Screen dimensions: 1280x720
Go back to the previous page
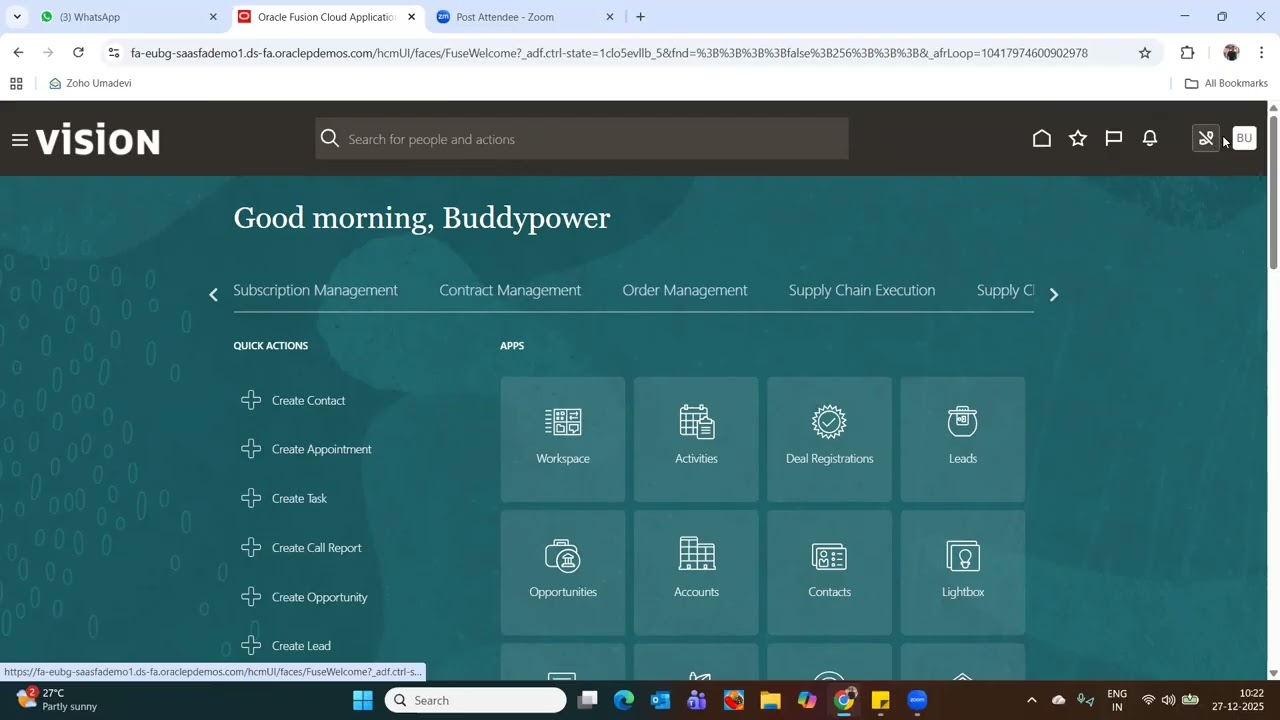18,53
